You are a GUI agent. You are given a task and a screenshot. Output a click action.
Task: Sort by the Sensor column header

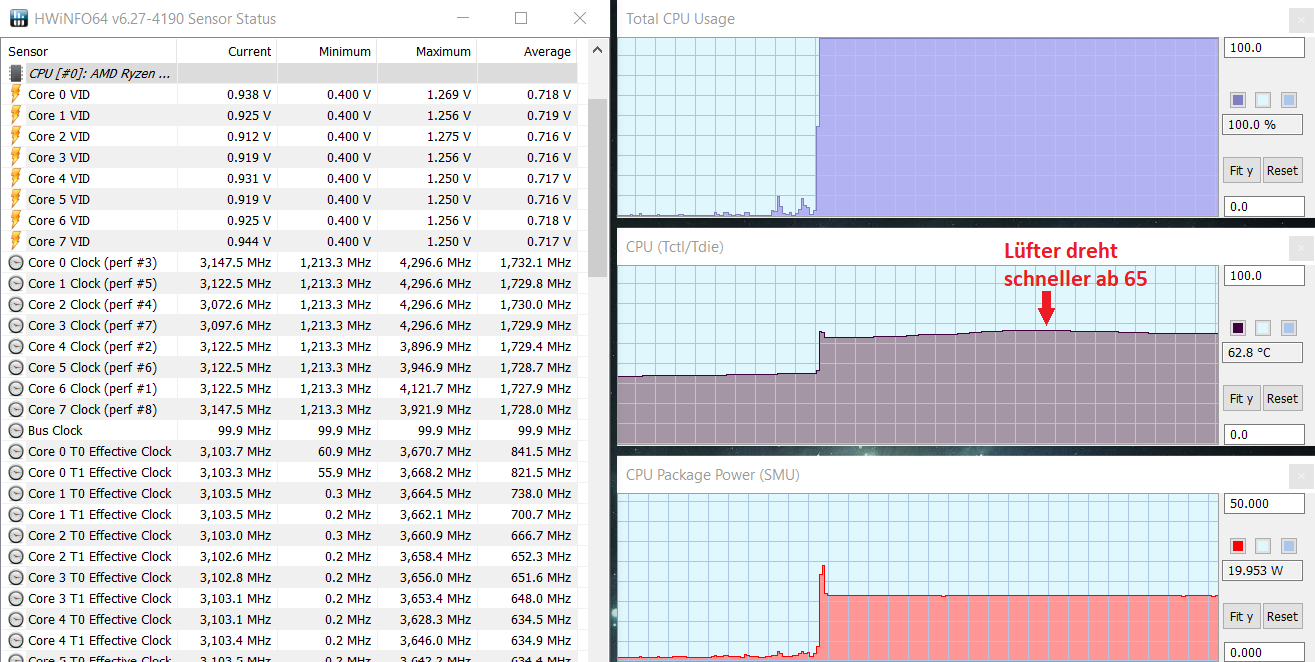[x=90, y=51]
